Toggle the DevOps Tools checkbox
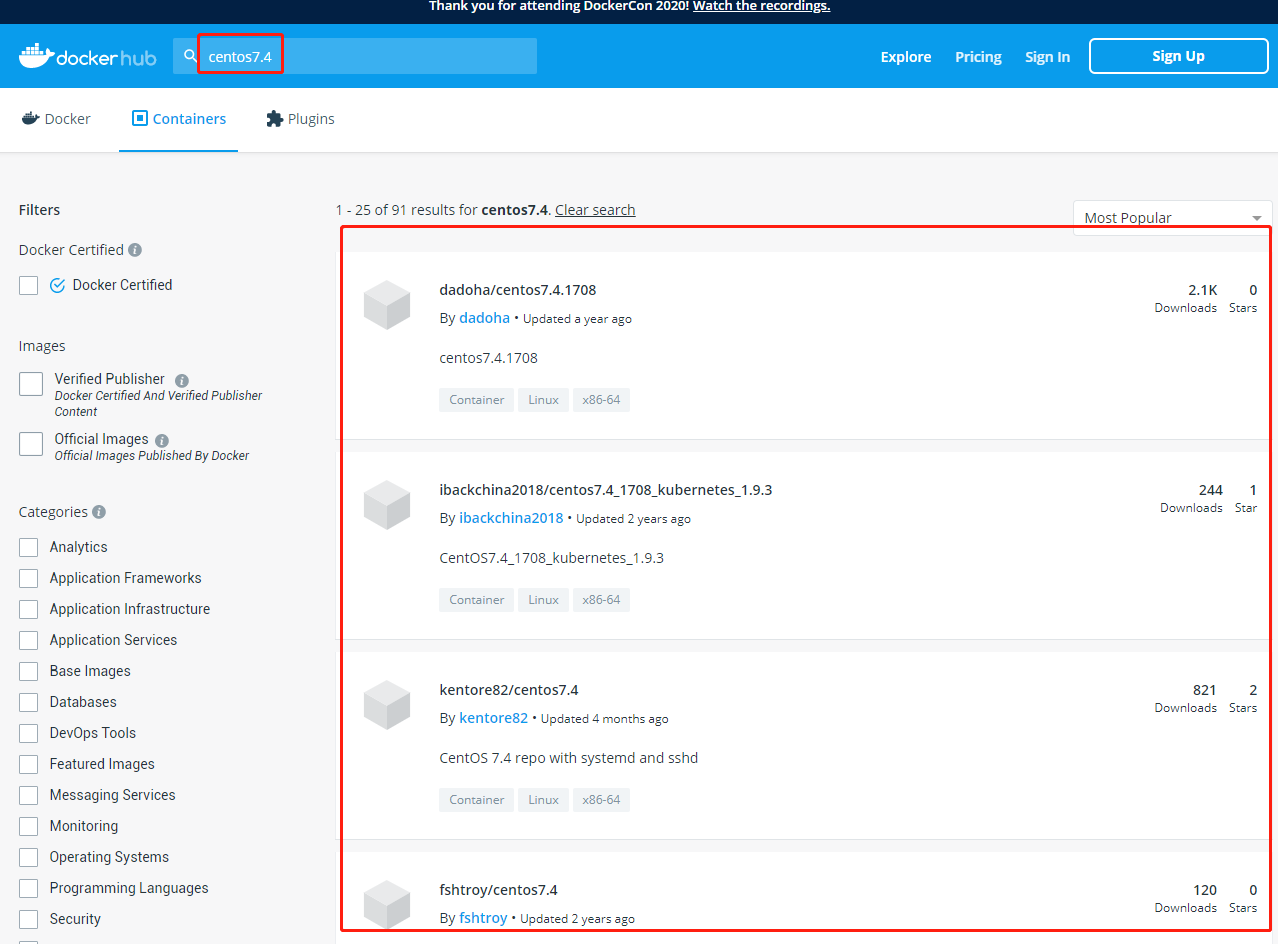The height and width of the screenshot is (944, 1278). point(29,733)
